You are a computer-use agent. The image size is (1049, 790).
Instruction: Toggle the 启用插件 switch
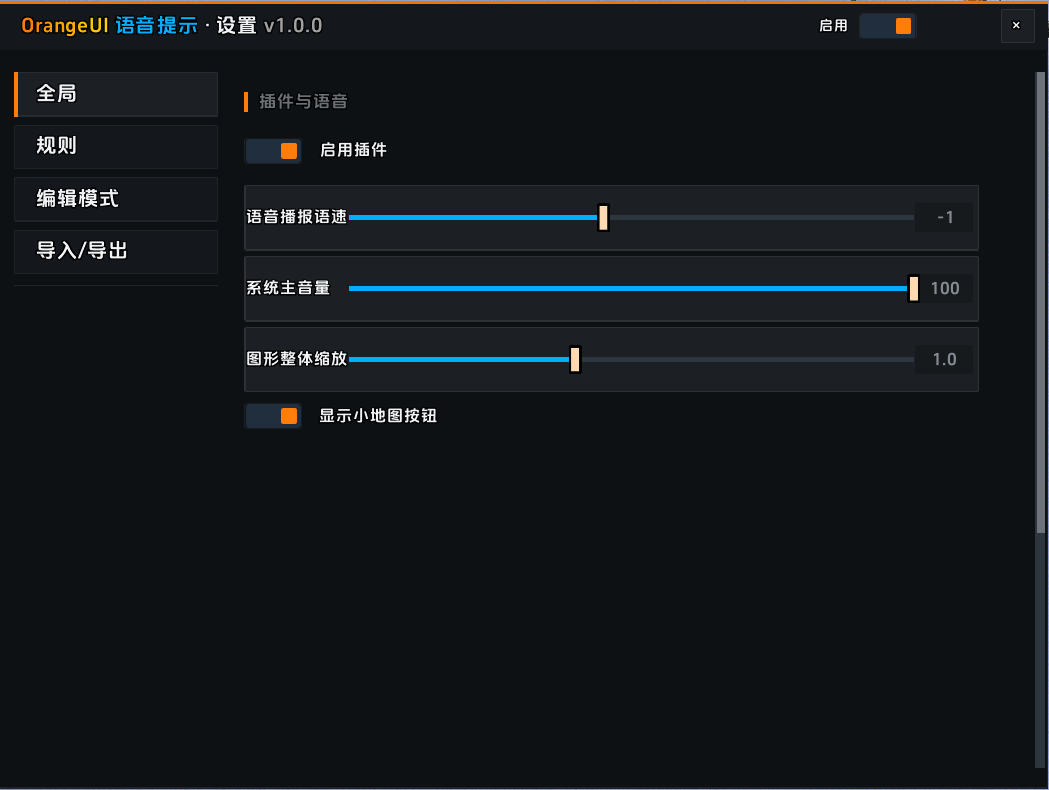coord(273,151)
